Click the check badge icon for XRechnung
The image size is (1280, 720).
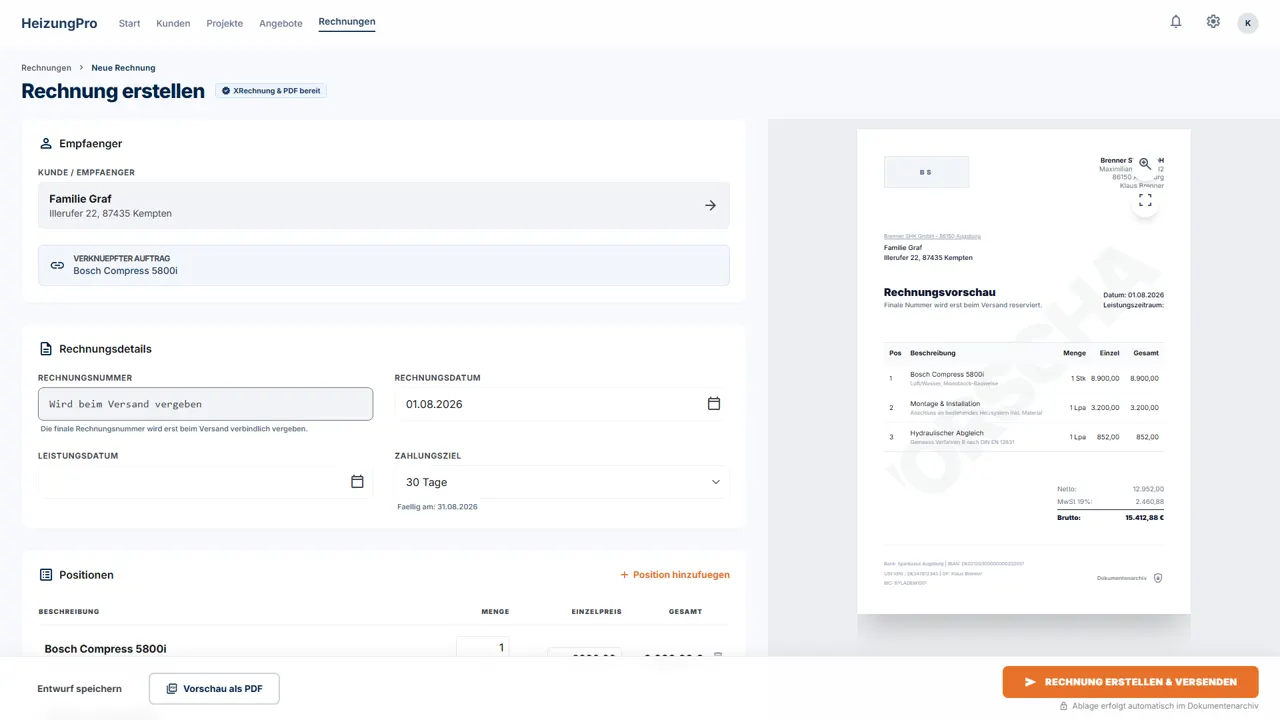[x=226, y=91]
